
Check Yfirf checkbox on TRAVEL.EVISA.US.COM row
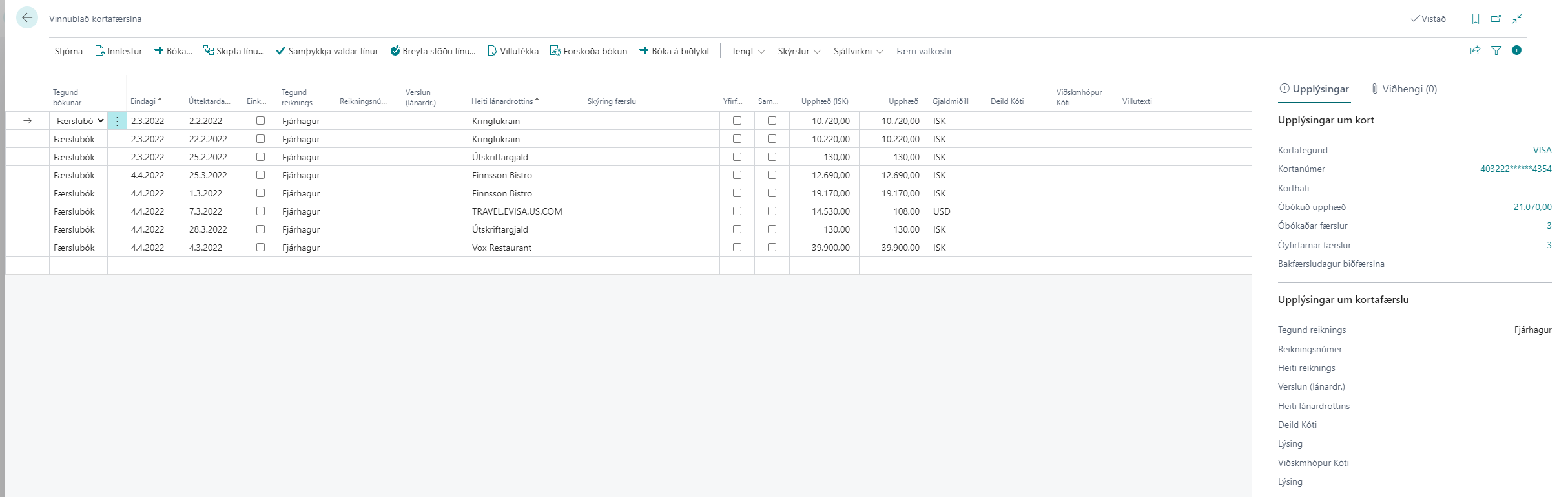pyautogui.click(x=737, y=211)
